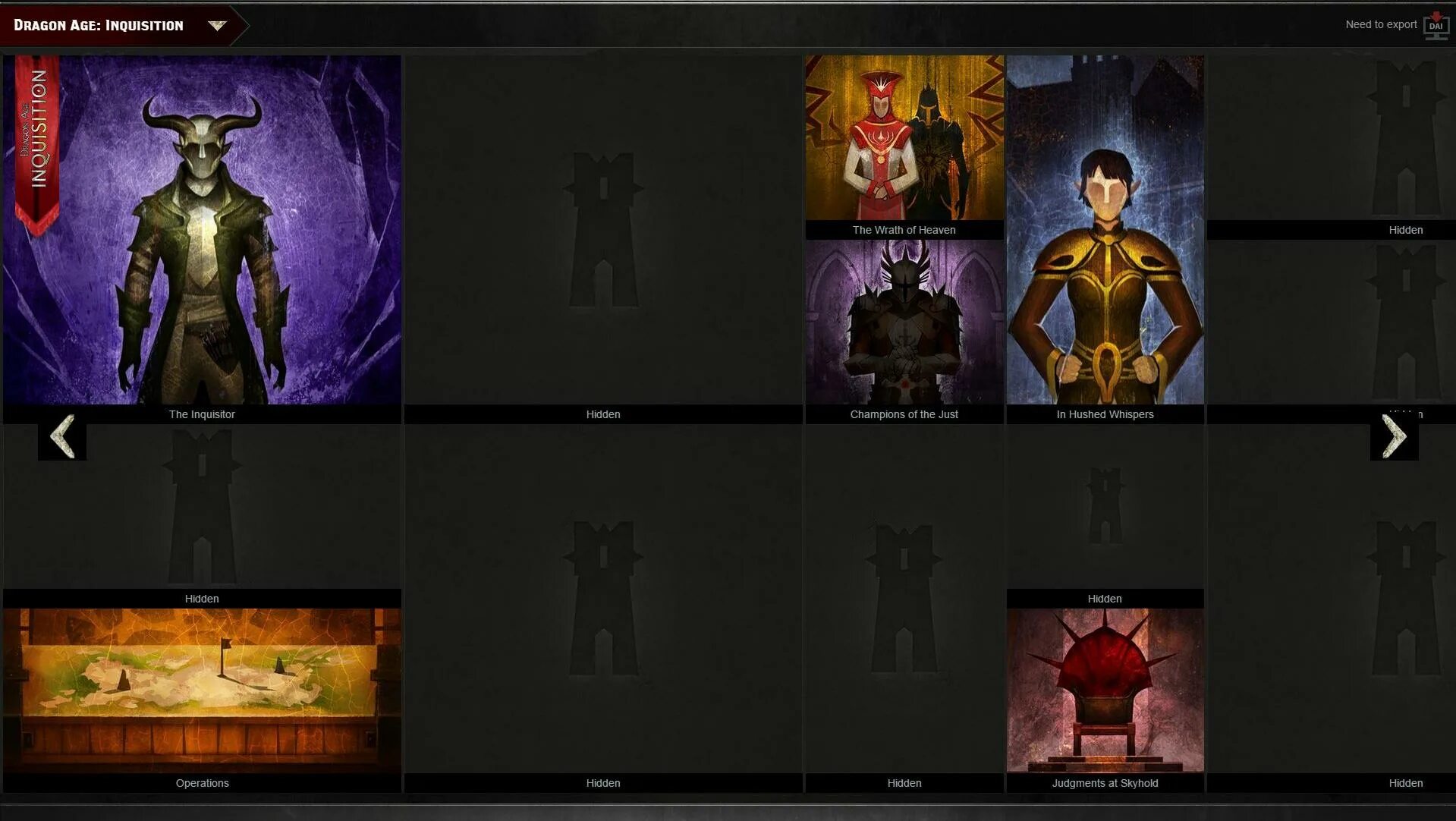Go to next page with right arrow
Viewport: 1456px width, 821px height.
pos(1394,436)
